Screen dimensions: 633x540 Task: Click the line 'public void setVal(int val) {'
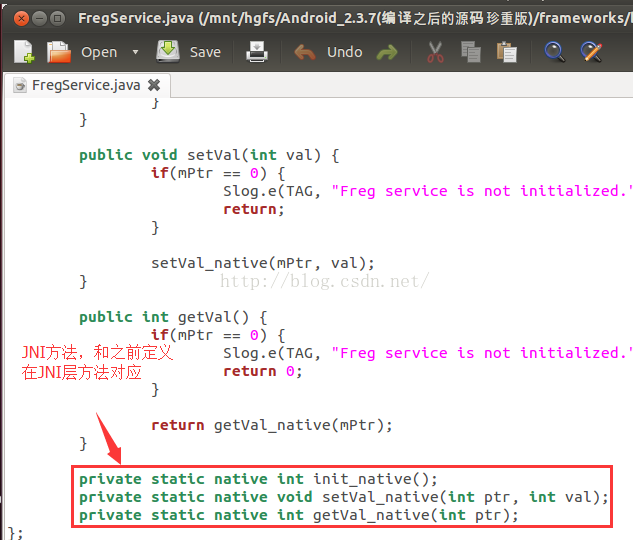click(x=209, y=155)
